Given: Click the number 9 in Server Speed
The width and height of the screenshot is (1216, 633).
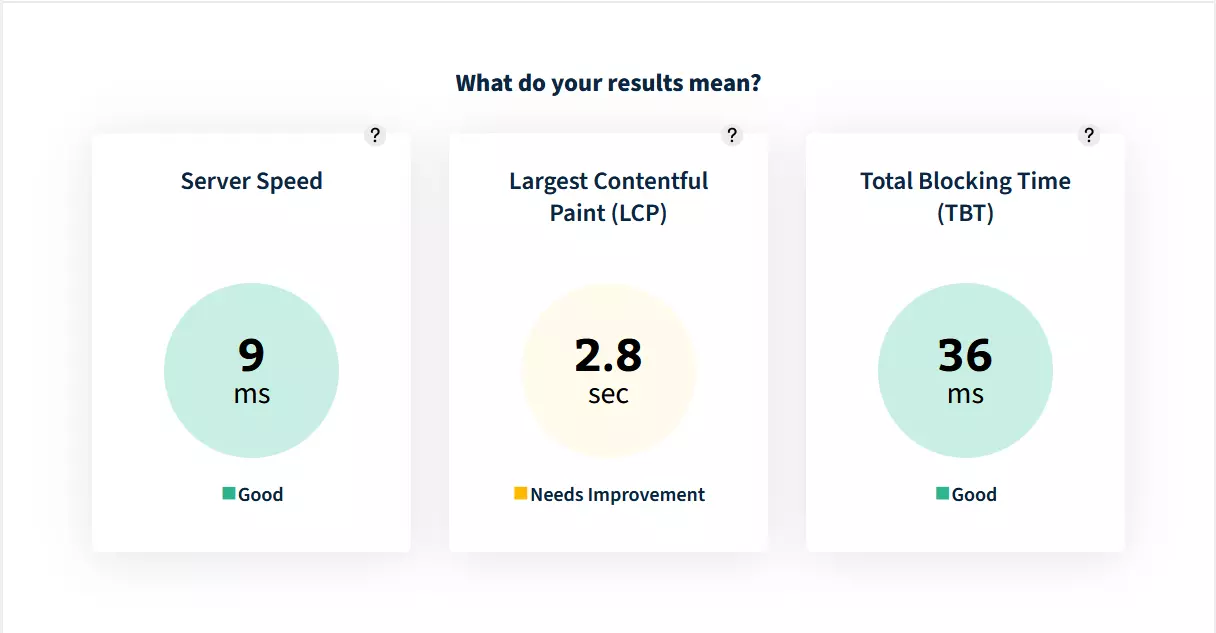Looking at the screenshot, I should tap(252, 355).
